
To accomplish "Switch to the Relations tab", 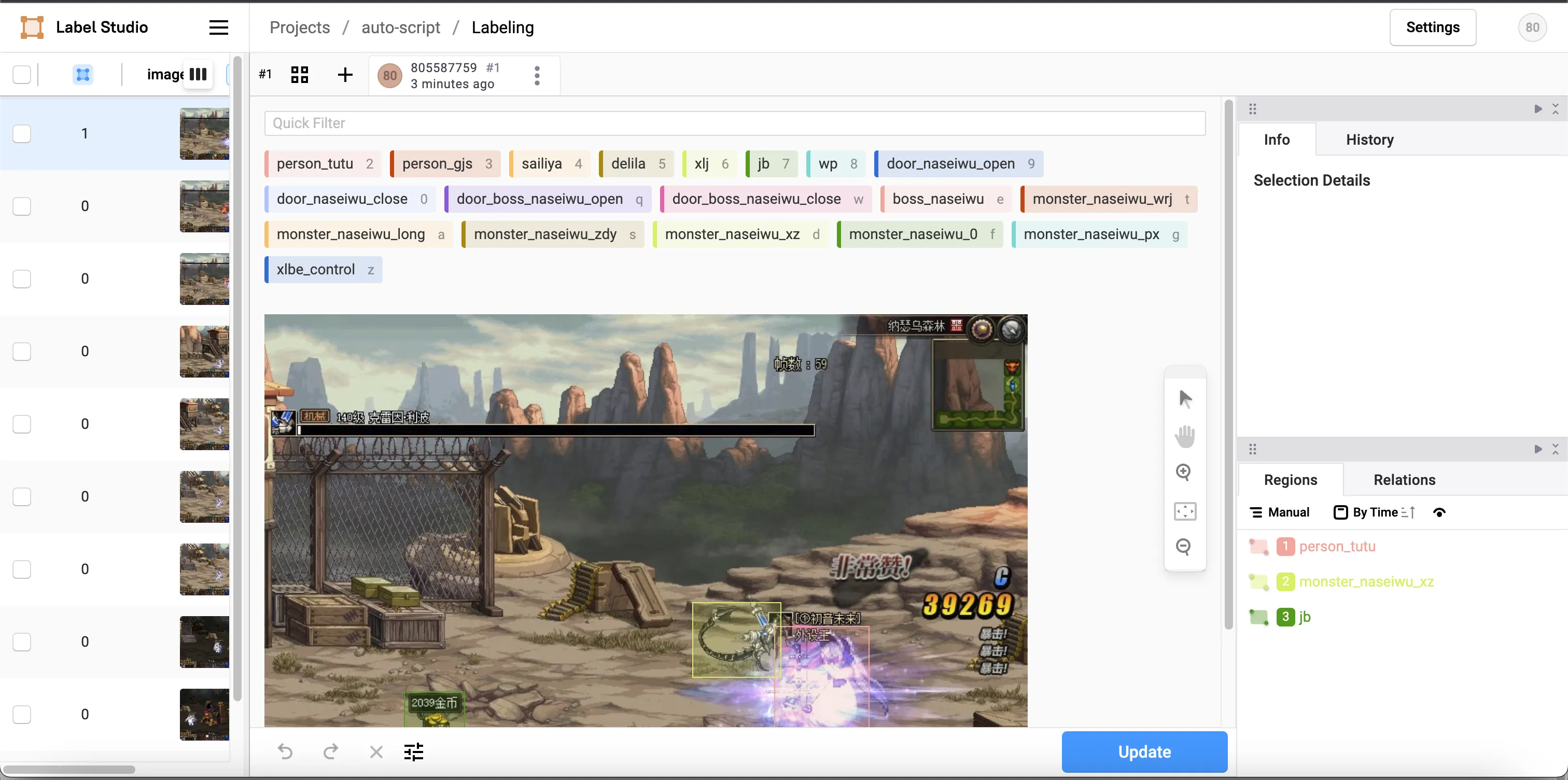I will click(1404, 480).
